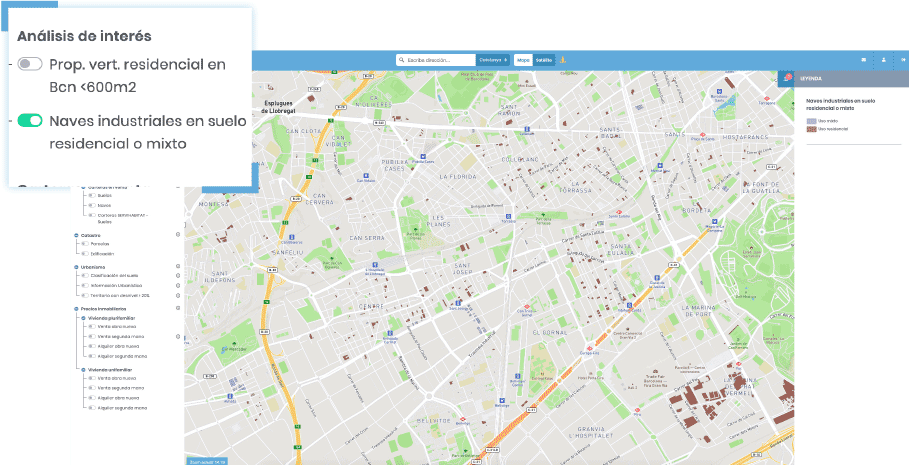Image resolution: width=909 pixels, height=465 pixels.
Task: Toggle the Clasificación del suelo switch
Action: (x=85, y=276)
